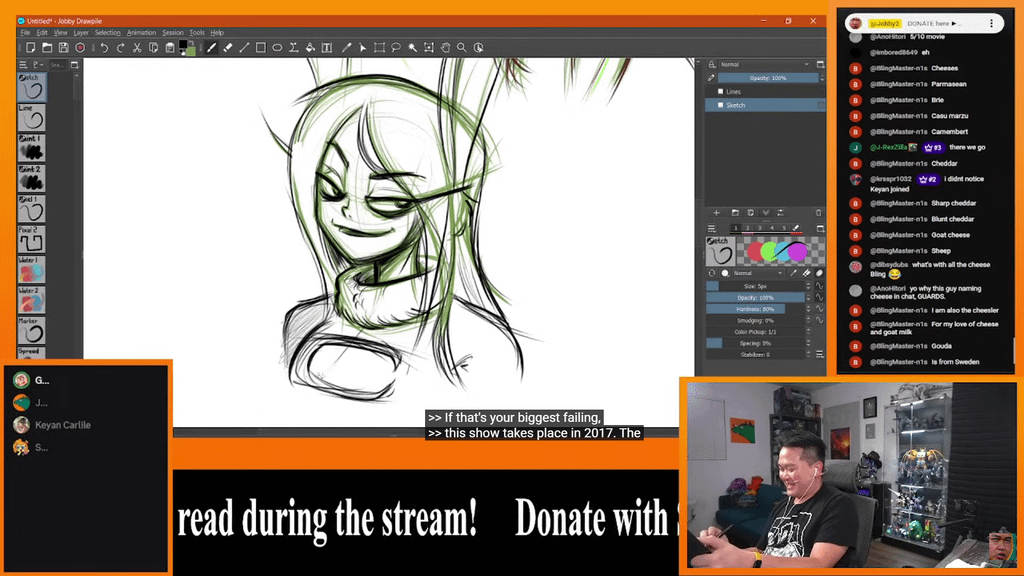The image size is (1024, 576).
Task: Select the Transform tool
Action: click(x=429, y=48)
